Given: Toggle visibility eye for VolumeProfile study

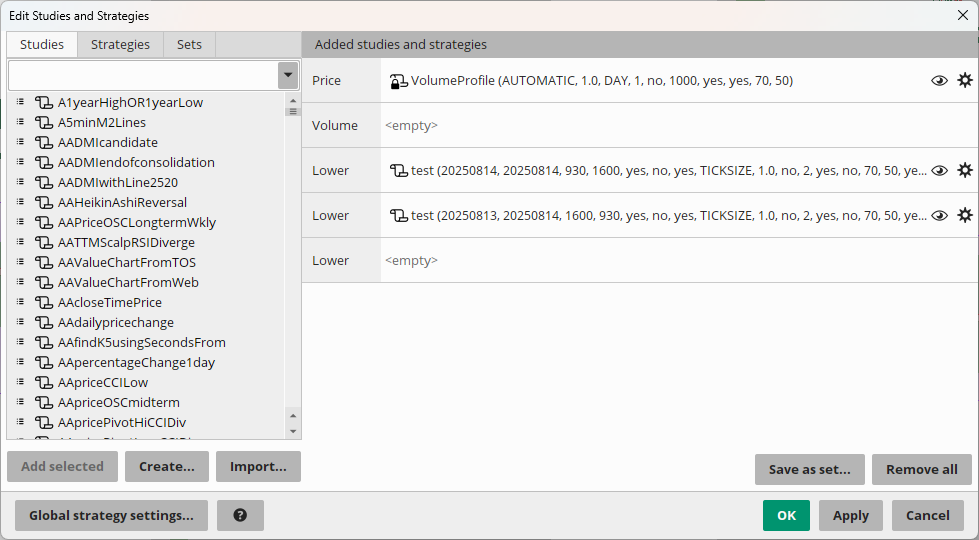Looking at the screenshot, I should 939,81.
